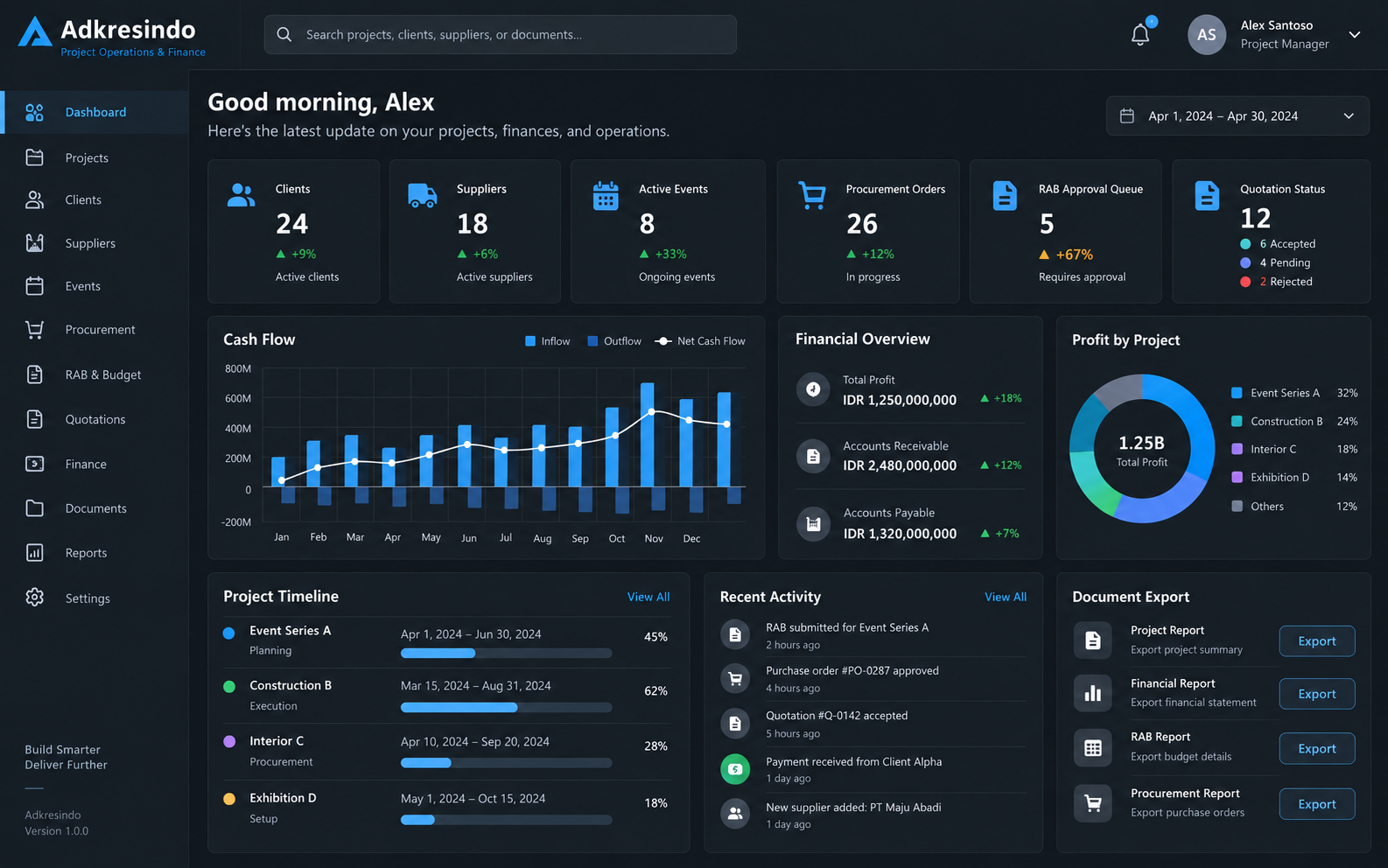Screen dimensions: 1388x868
Task: Click the 6 Accepted quotation status
Action: (1278, 244)
